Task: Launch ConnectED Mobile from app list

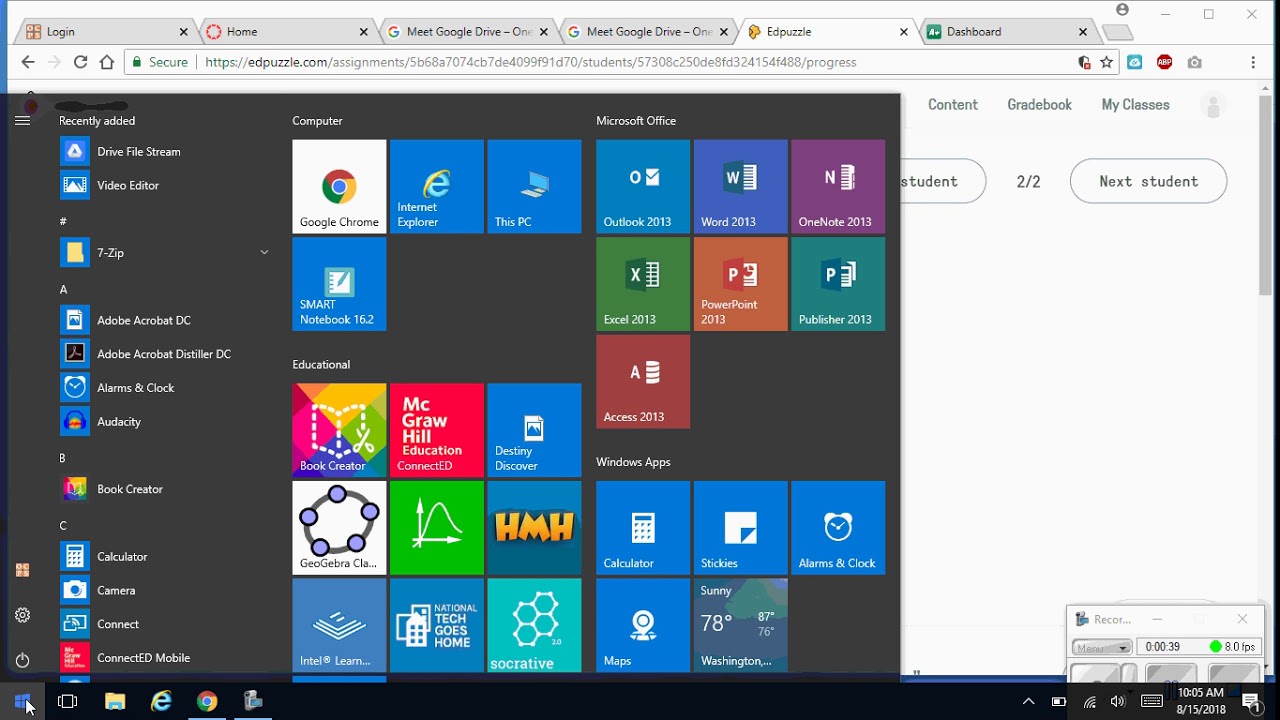Action: point(165,658)
